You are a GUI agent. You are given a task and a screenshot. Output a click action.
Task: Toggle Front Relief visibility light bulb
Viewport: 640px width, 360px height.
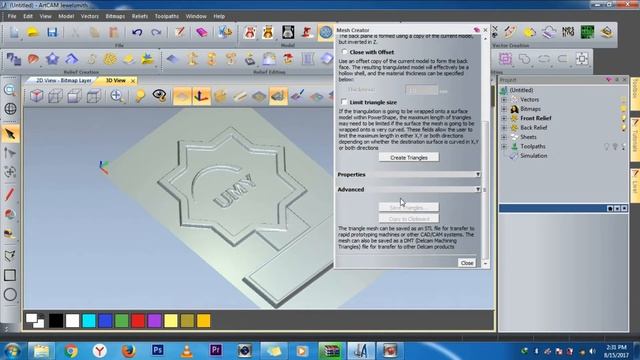(x=623, y=118)
